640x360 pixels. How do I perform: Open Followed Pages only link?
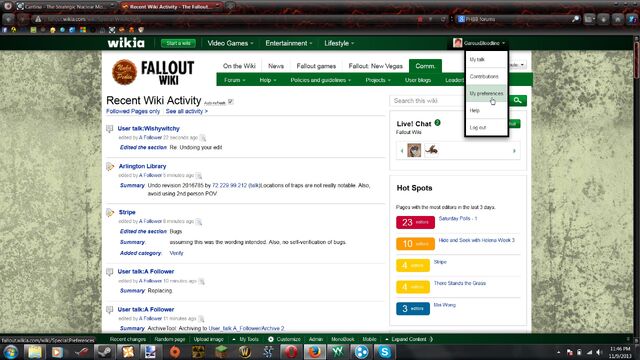click(133, 111)
